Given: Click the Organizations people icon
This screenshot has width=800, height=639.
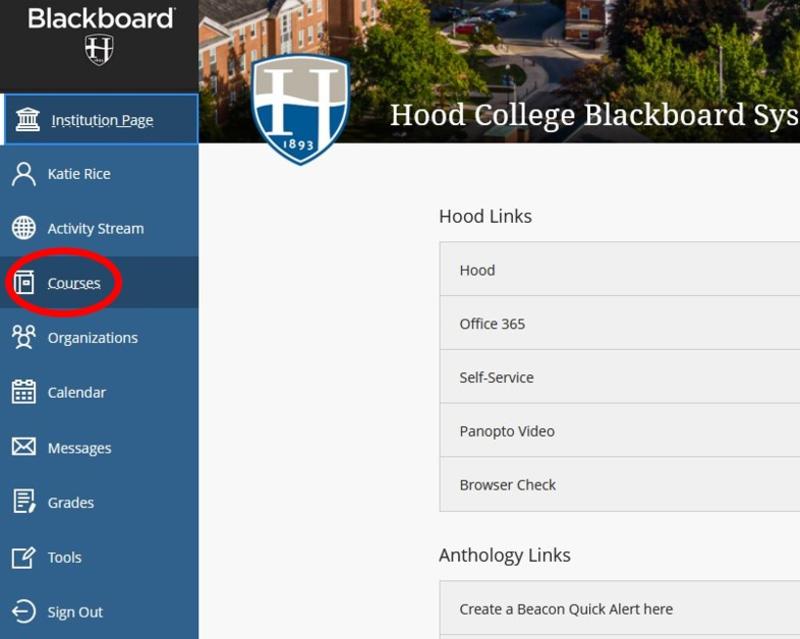Looking at the screenshot, I should 23,337.
